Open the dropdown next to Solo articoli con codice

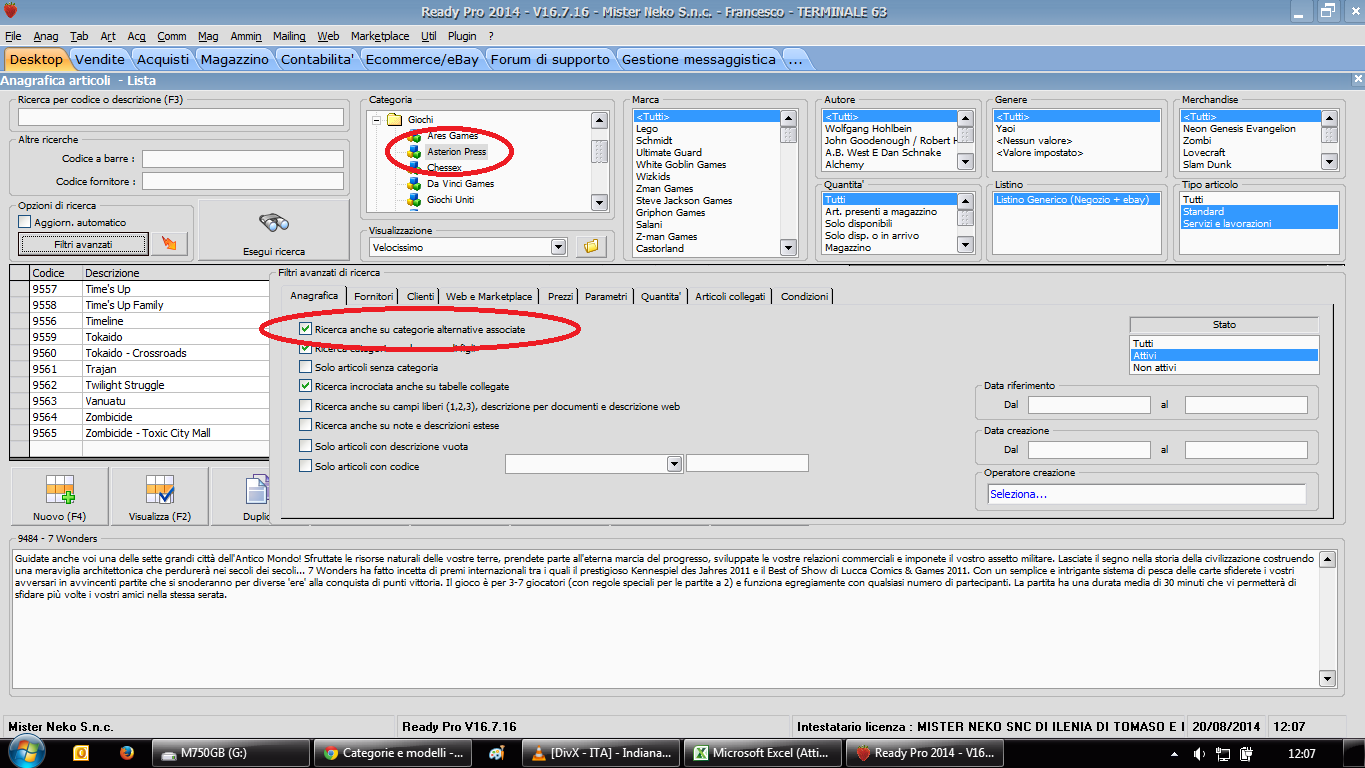click(674, 464)
